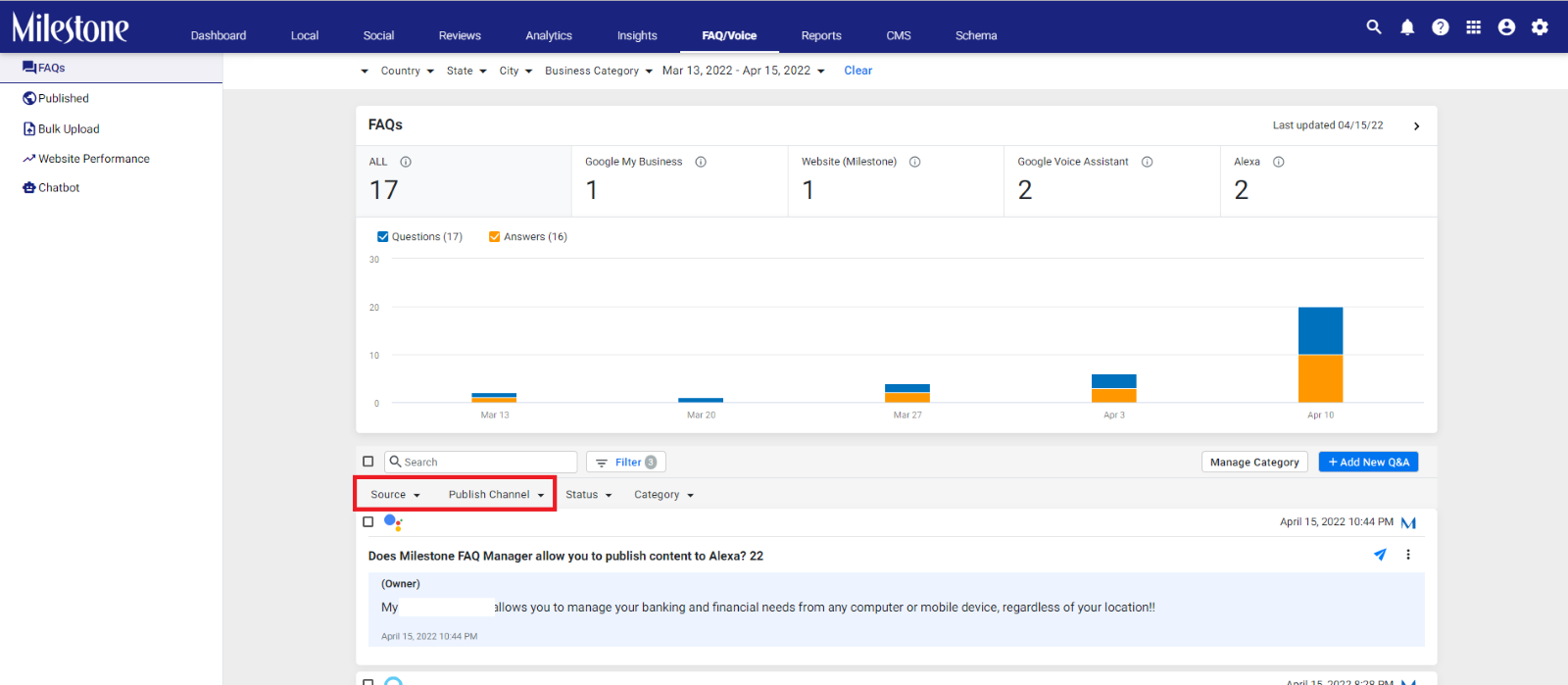Viewport: 1568px width, 685px height.
Task: Open the user account icon
Action: pyautogui.click(x=1507, y=27)
